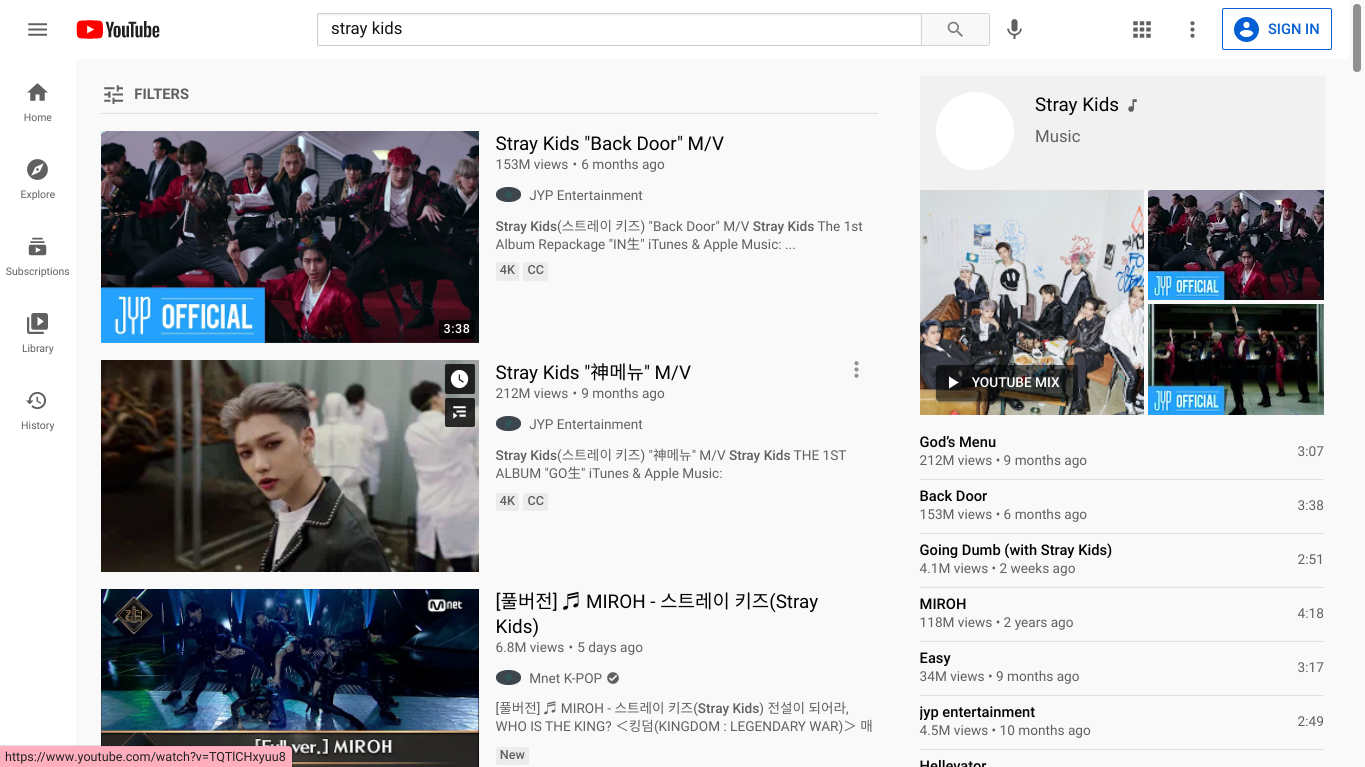The image size is (1365, 767).
Task: Click the 神메뉴 video description text
Action: tap(671, 464)
